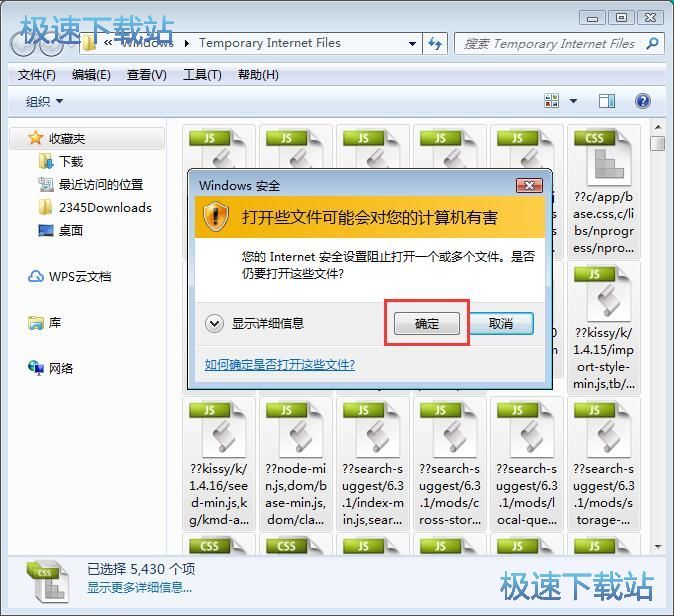Open the 帮助(H) menu
674x616 pixels.
258,75
